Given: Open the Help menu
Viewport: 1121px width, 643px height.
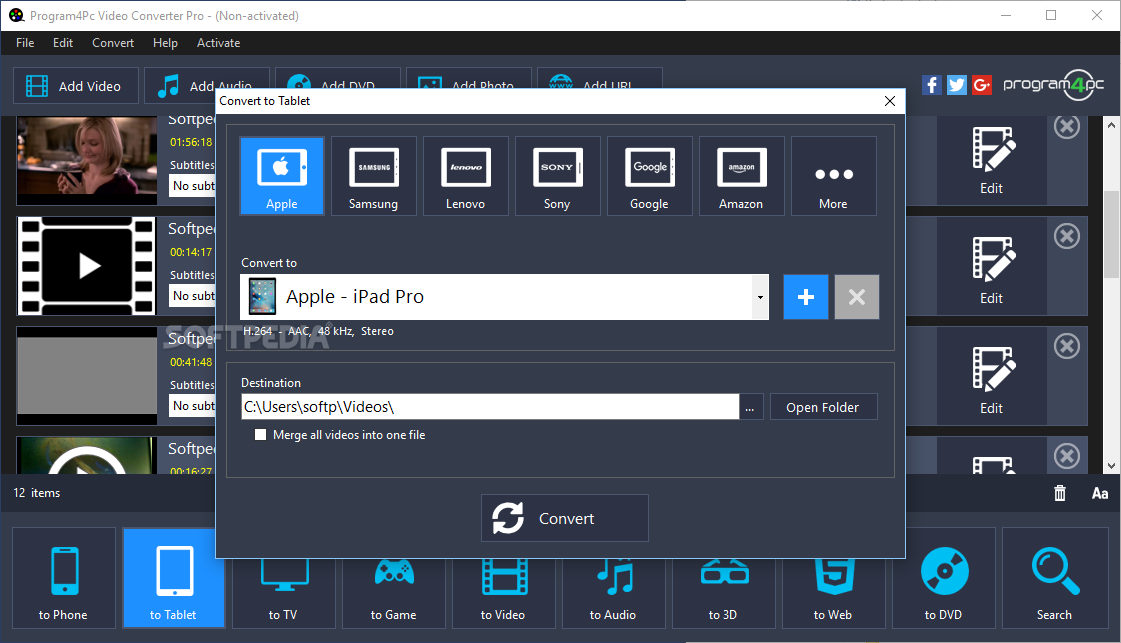Looking at the screenshot, I should pyautogui.click(x=165, y=43).
